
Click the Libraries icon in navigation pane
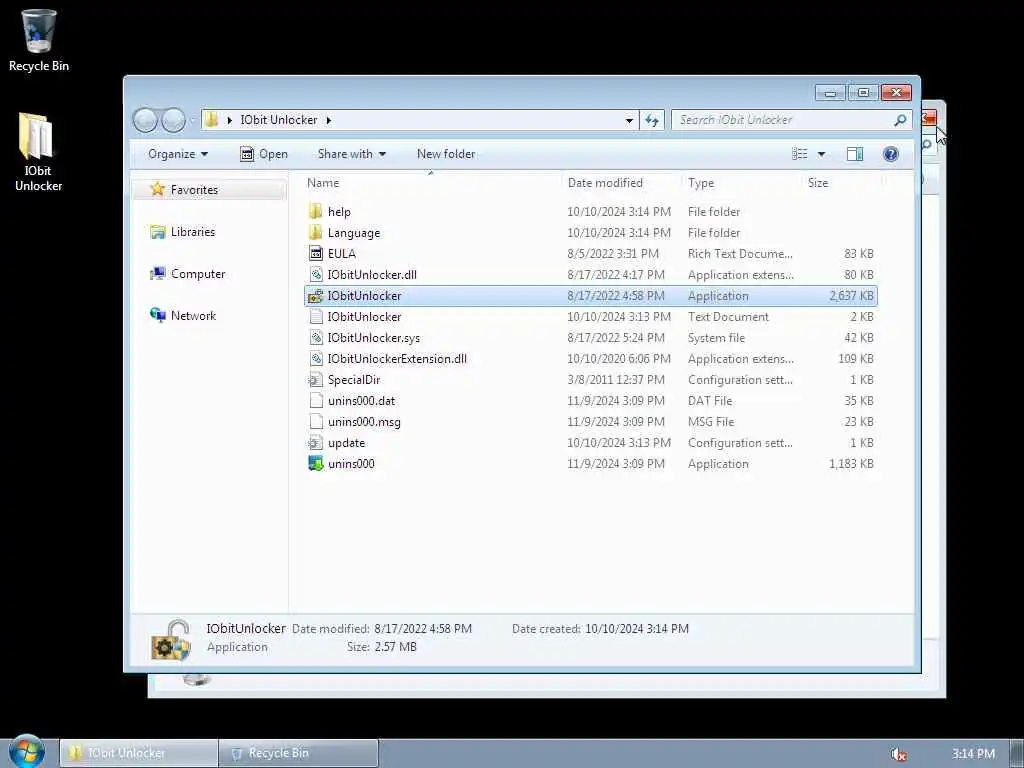(x=157, y=232)
